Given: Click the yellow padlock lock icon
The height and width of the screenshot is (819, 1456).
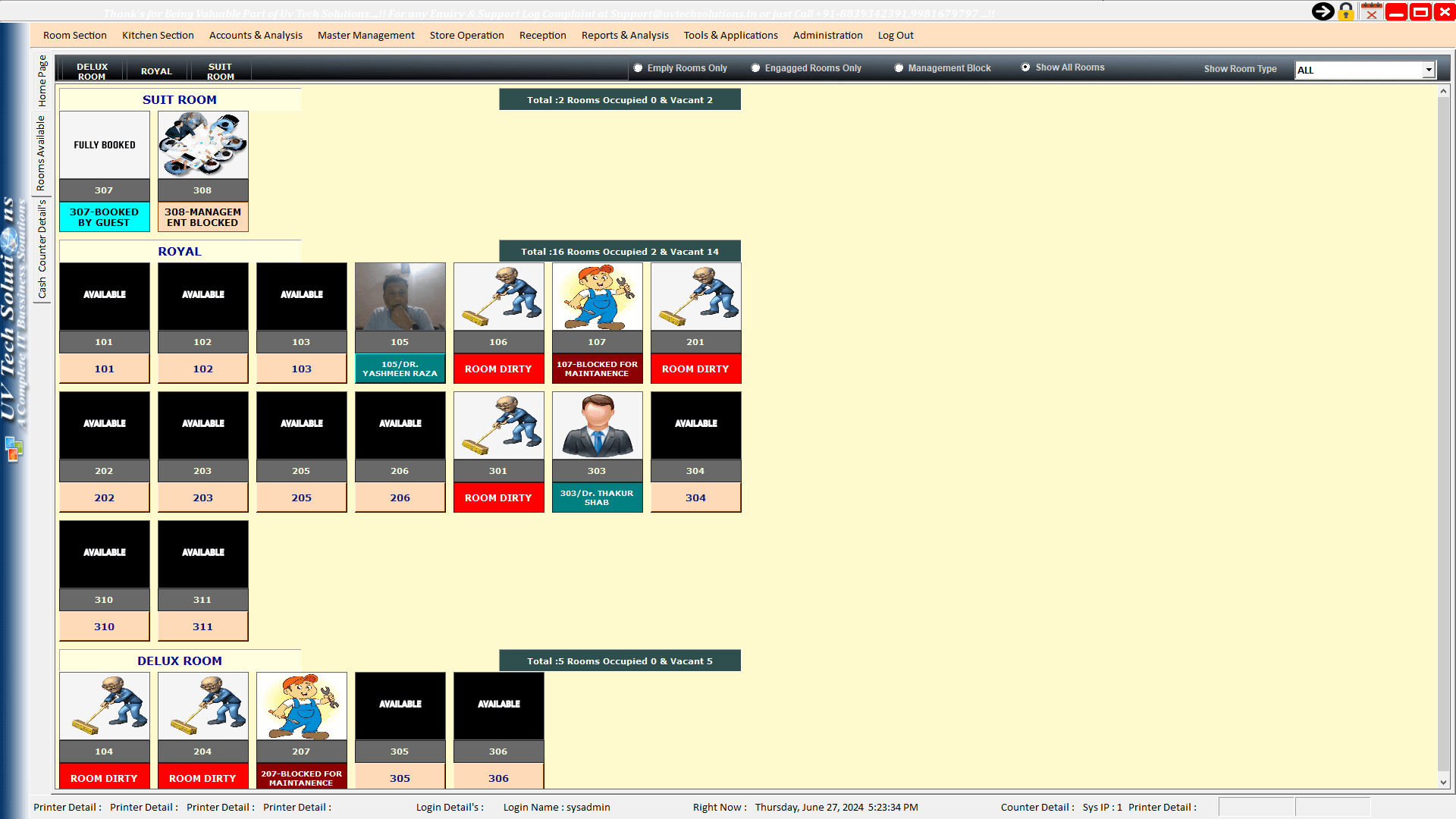Looking at the screenshot, I should tap(1346, 11).
